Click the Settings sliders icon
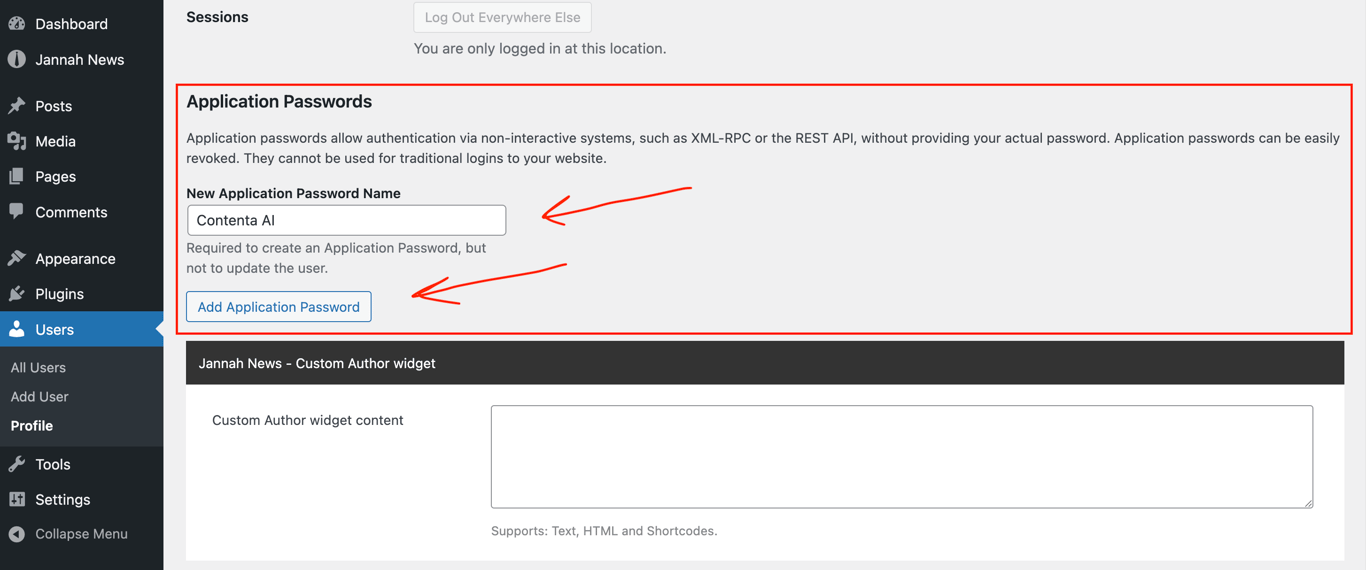 click(17, 499)
